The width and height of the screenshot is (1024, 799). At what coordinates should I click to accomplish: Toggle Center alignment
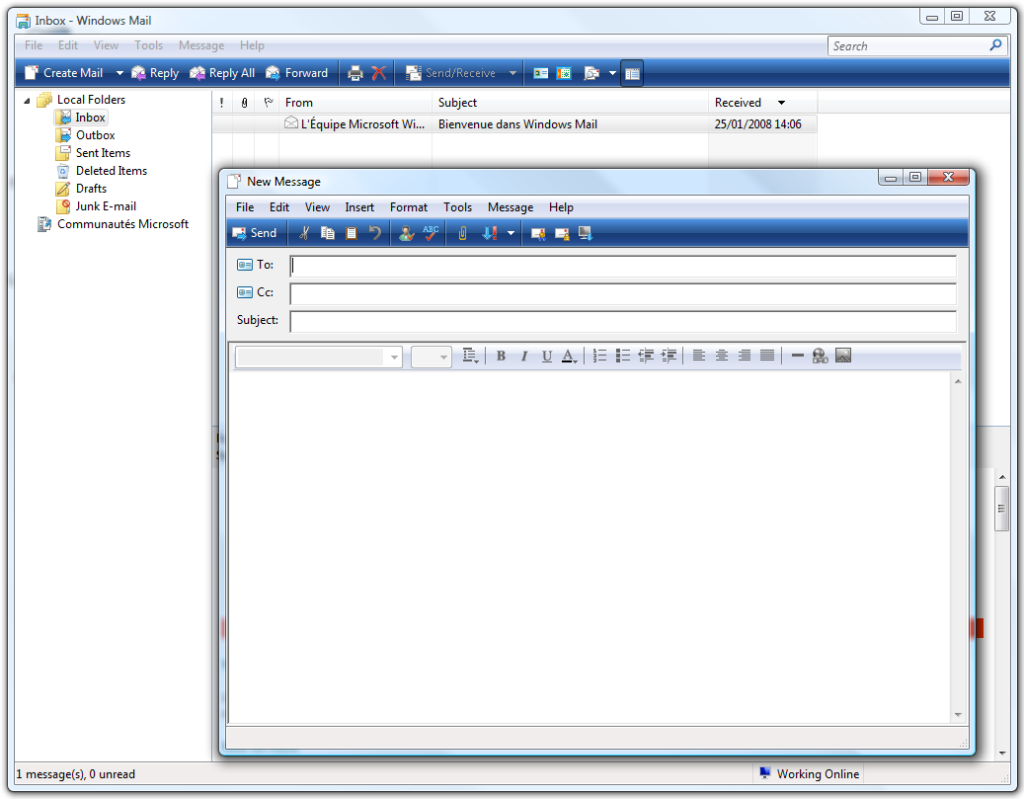(x=722, y=355)
